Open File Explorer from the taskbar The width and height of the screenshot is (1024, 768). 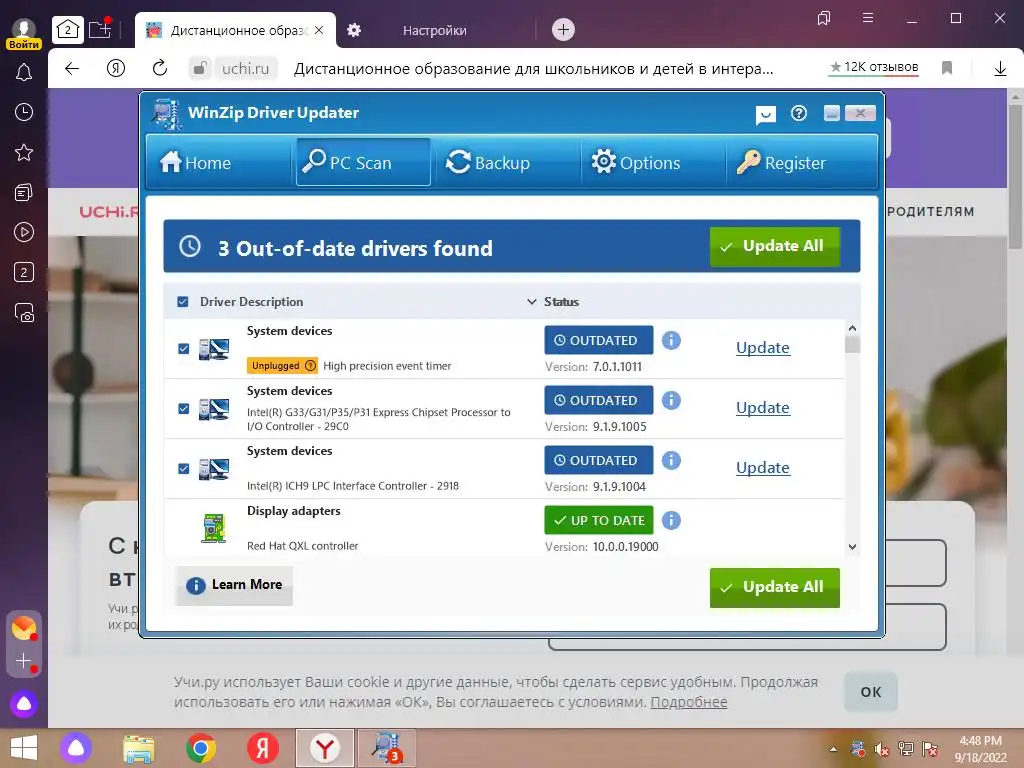pyautogui.click(x=139, y=748)
